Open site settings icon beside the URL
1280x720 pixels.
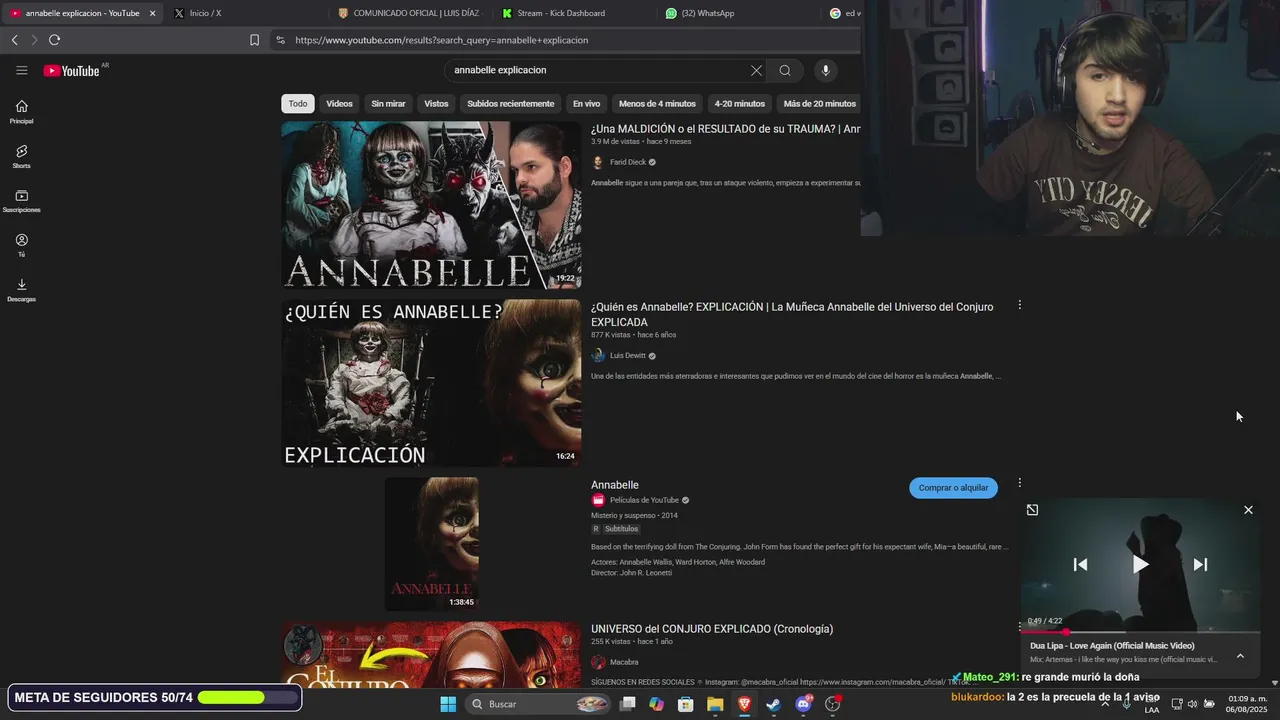point(280,40)
